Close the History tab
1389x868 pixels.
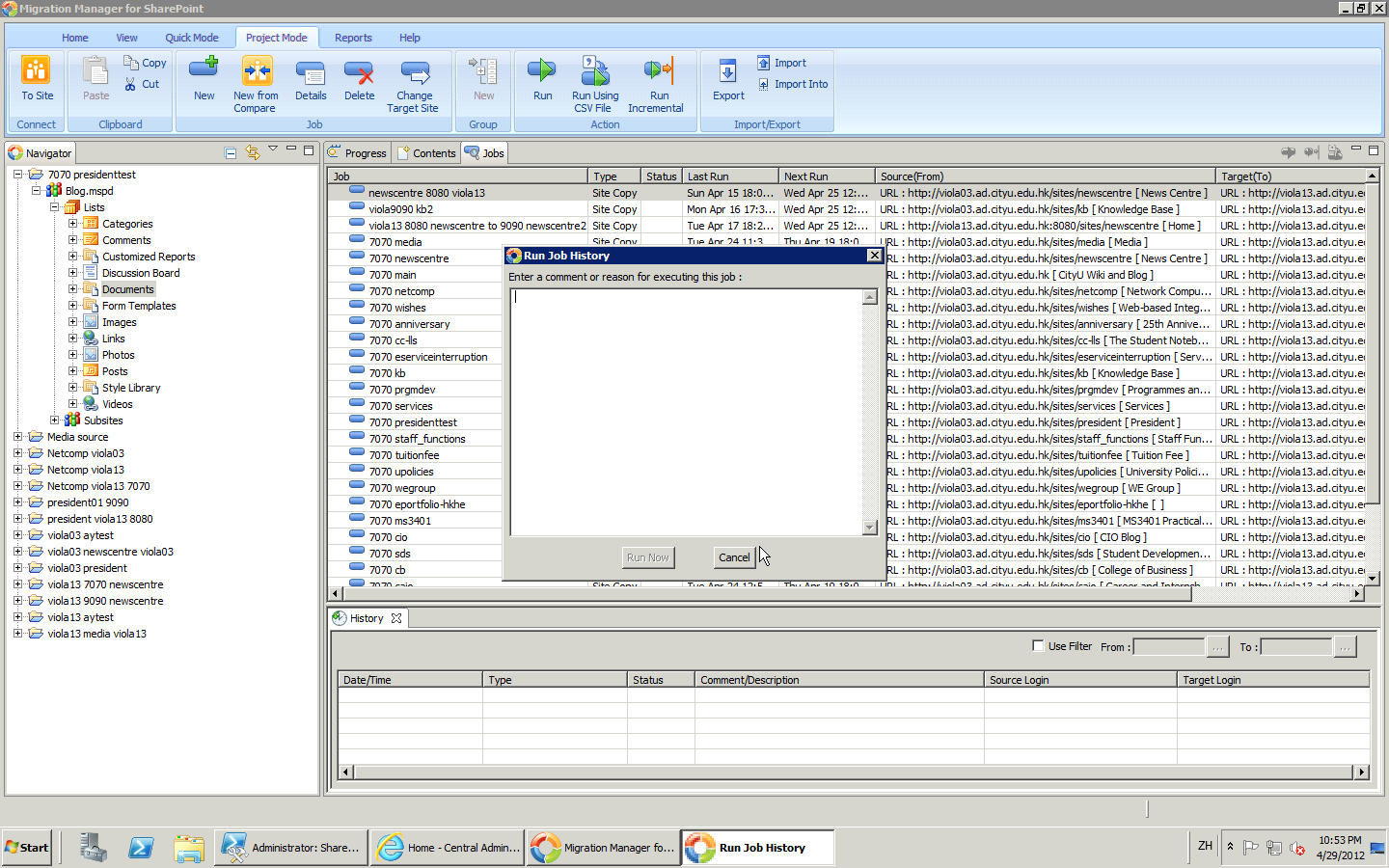pos(395,618)
